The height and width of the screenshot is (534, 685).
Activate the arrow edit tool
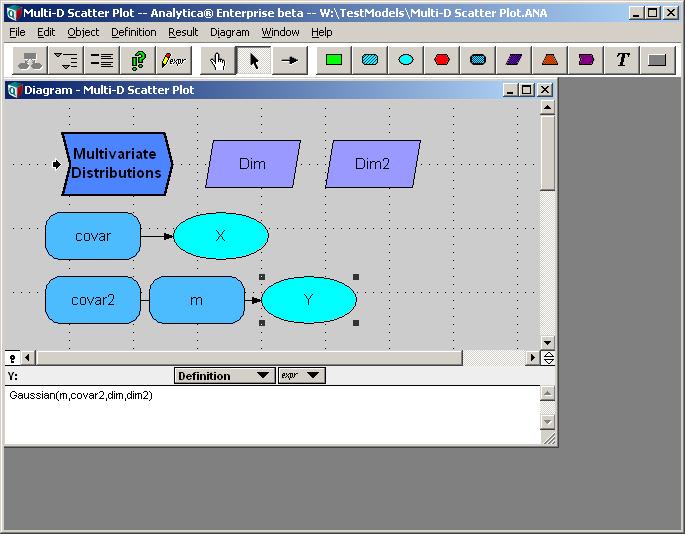(254, 60)
